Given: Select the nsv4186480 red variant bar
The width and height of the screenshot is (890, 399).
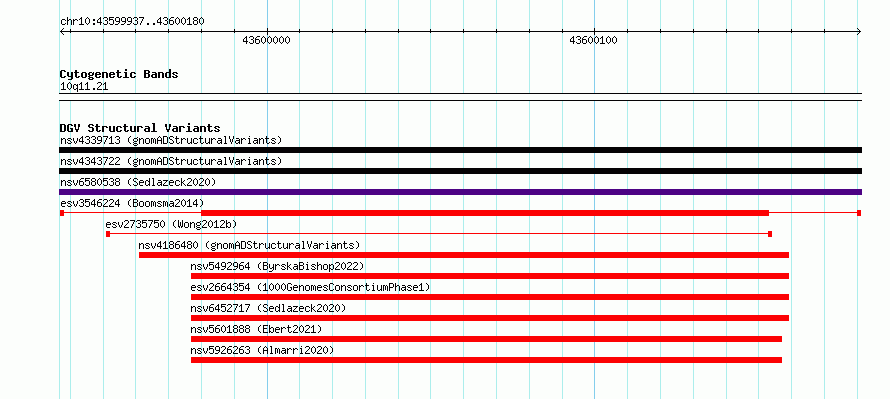Looking at the screenshot, I should (464, 255).
